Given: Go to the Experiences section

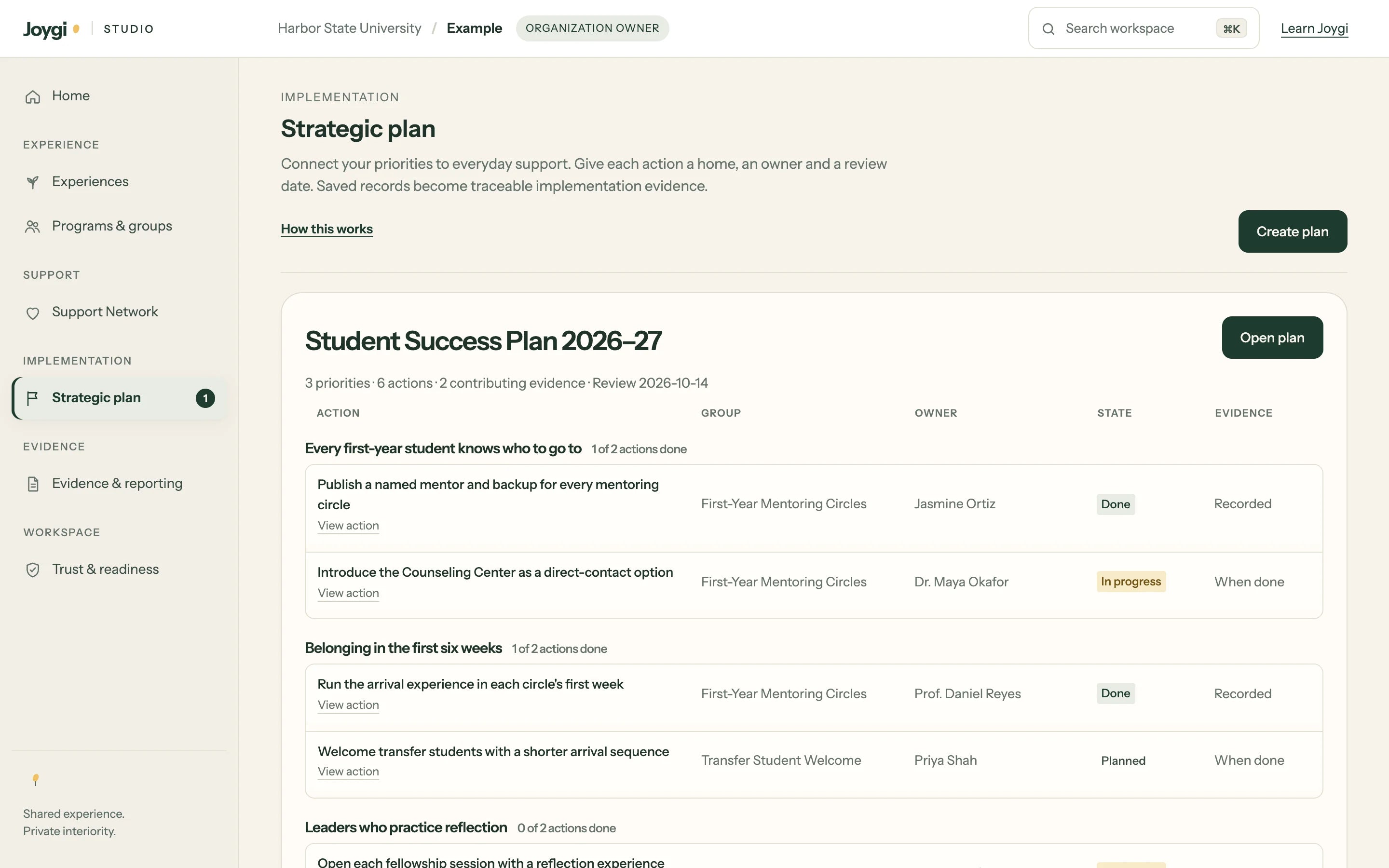Looking at the screenshot, I should [90, 181].
